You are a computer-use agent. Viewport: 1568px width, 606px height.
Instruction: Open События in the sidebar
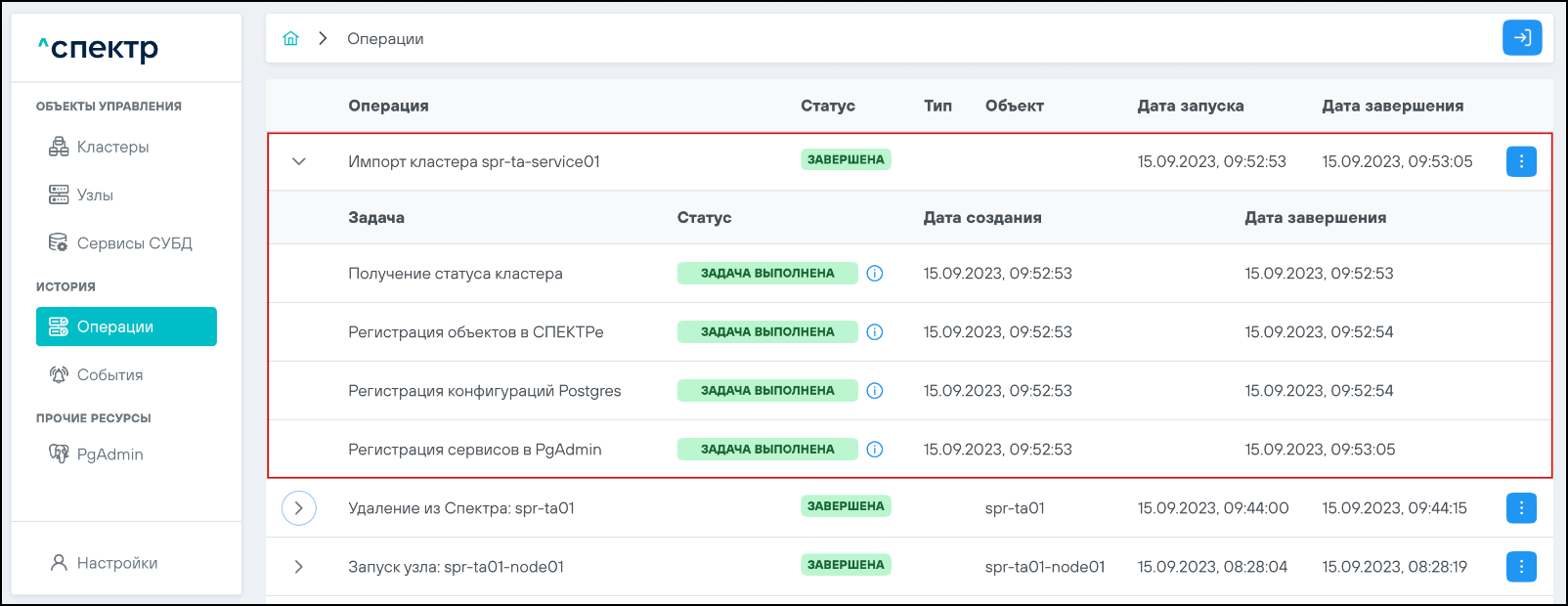coord(109,375)
